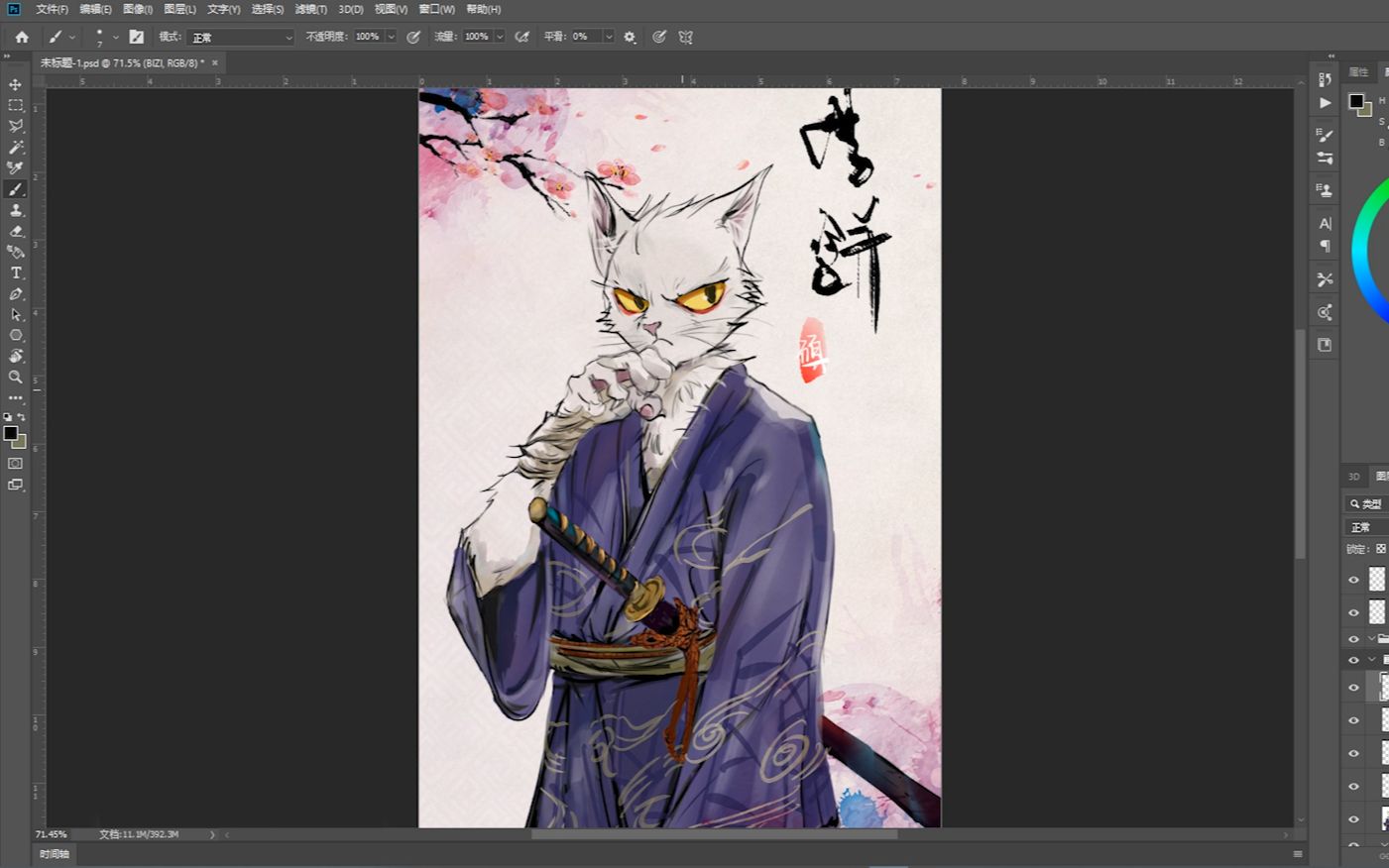Select the Pen tool
This screenshot has width=1389, height=868.
[x=15, y=294]
